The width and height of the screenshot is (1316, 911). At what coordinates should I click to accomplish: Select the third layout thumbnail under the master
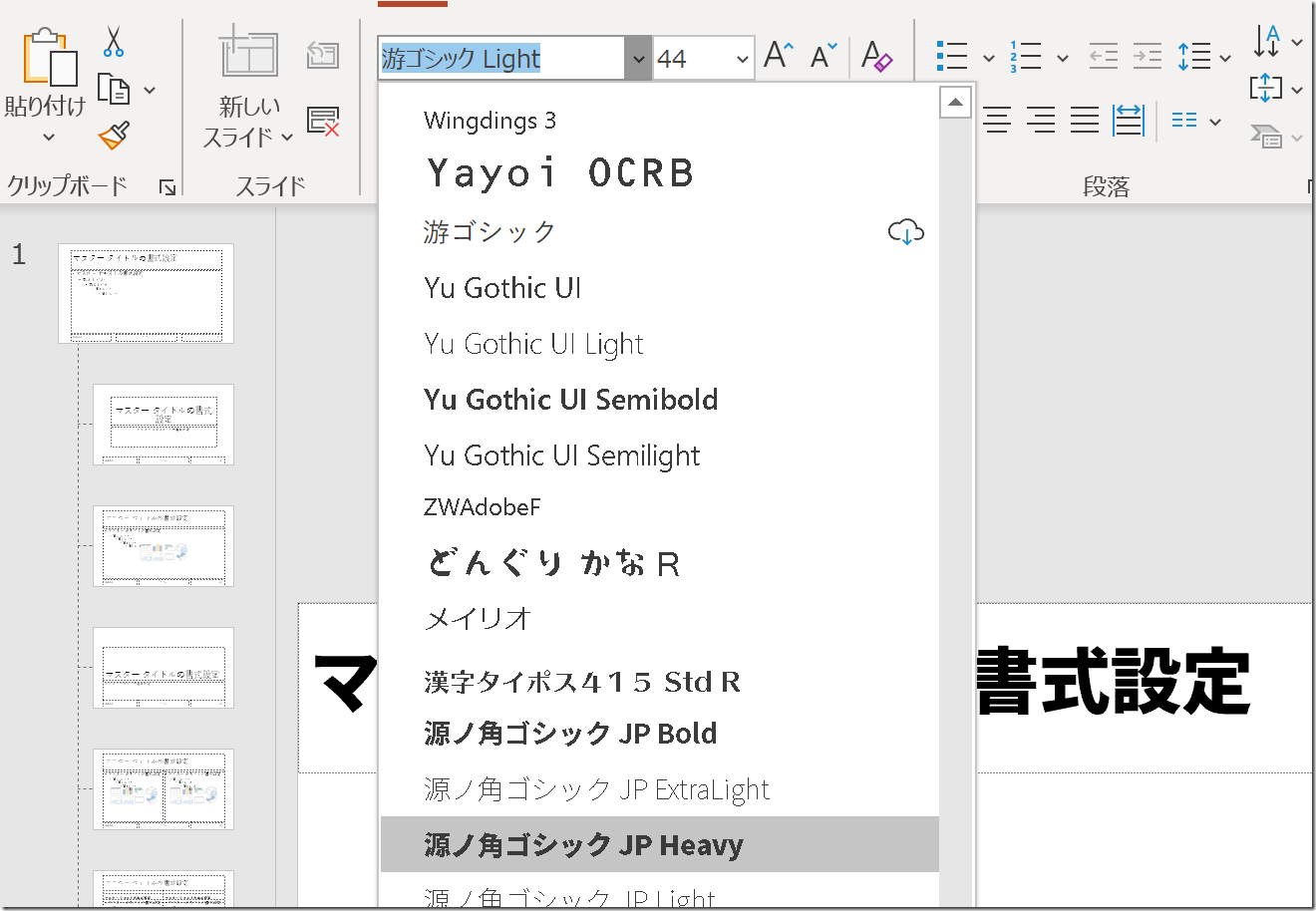coord(164,668)
